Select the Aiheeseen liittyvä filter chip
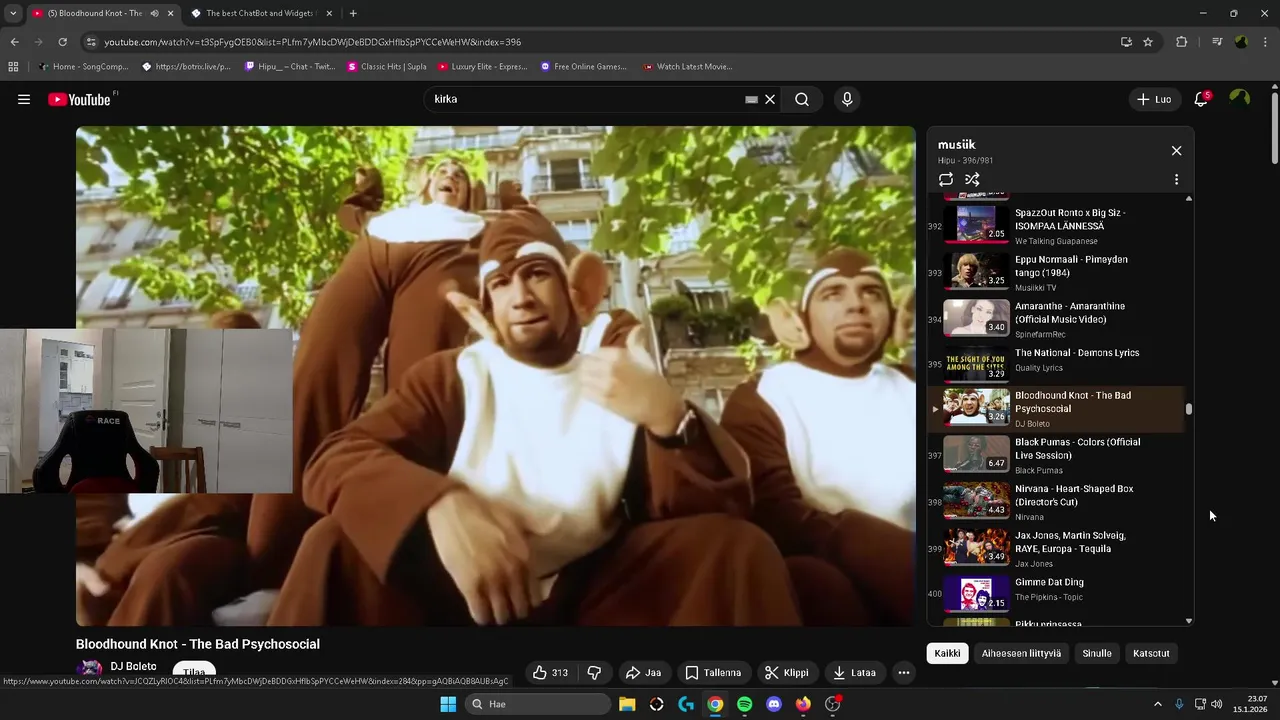This screenshot has height=720, width=1280. tap(1021, 653)
